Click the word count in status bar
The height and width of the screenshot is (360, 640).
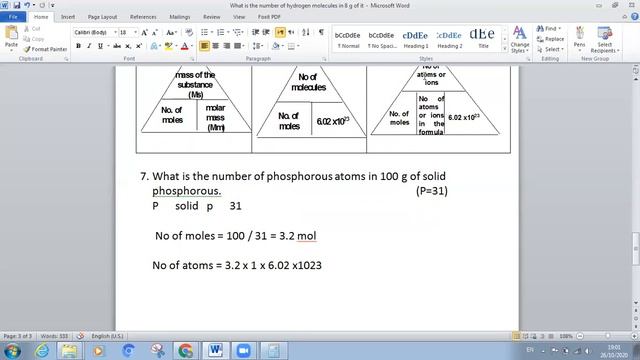pyautogui.click(x=54, y=336)
